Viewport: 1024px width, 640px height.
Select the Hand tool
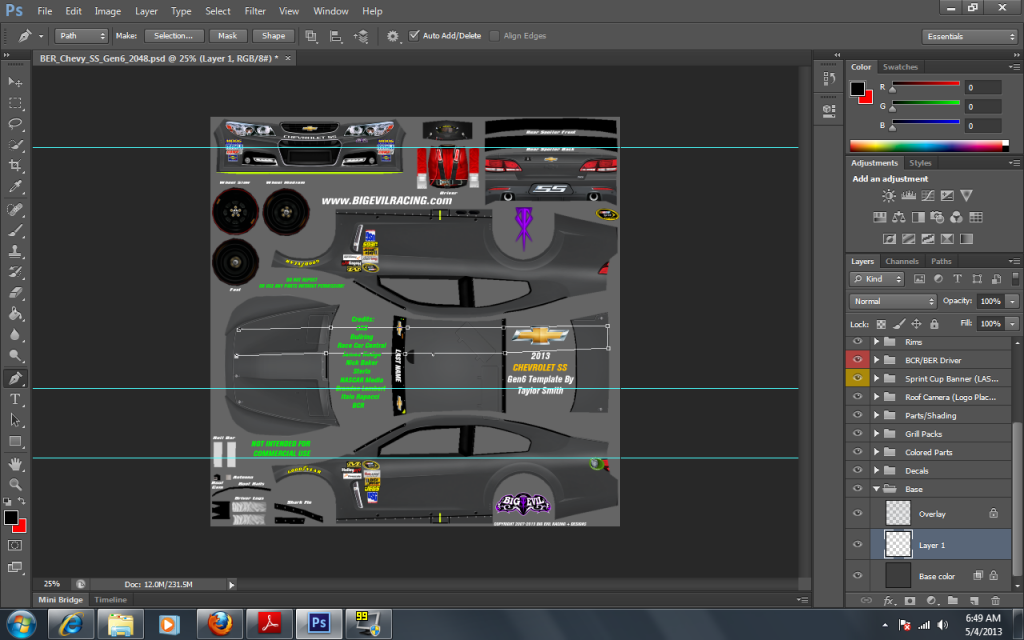(x=15, y=464)
